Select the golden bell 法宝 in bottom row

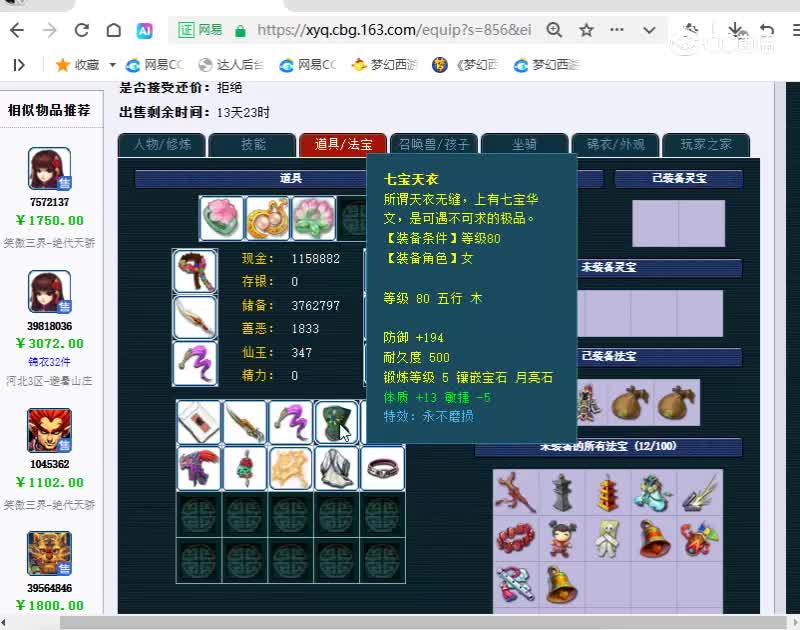(x=562, y=585)
